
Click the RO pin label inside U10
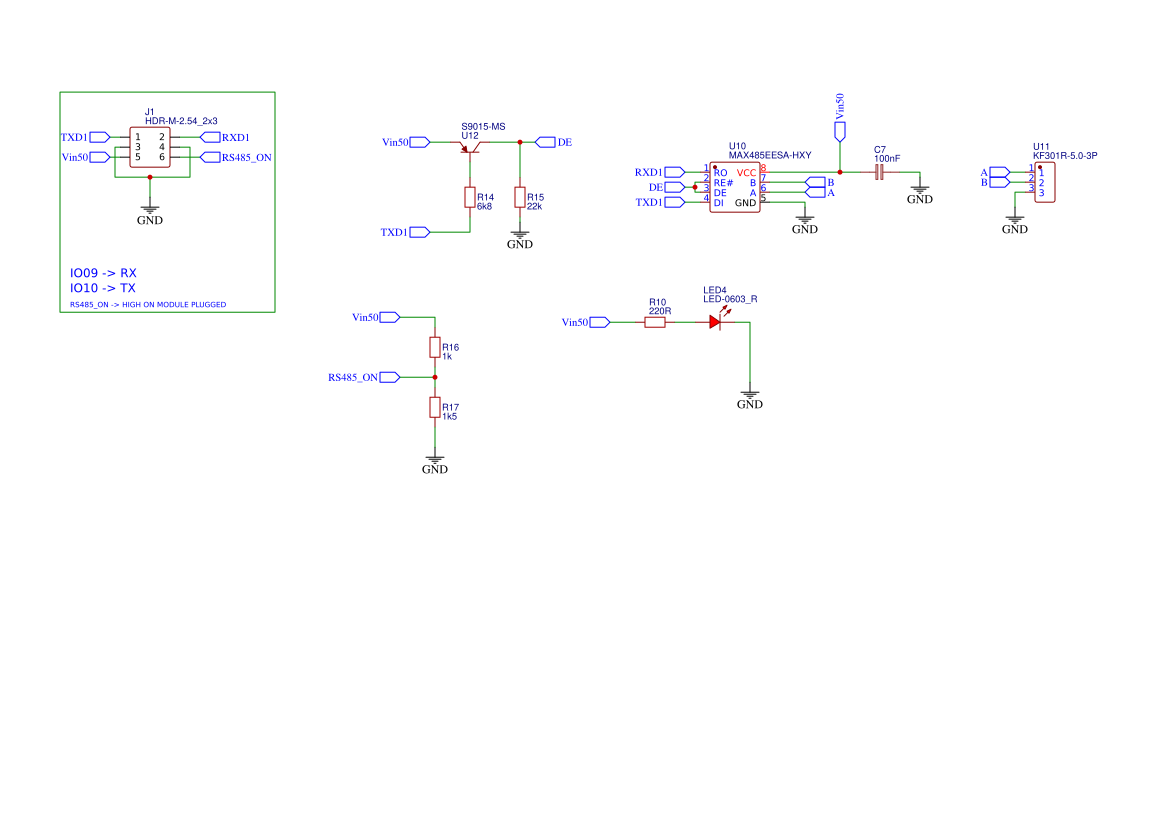tap(720, 173)
